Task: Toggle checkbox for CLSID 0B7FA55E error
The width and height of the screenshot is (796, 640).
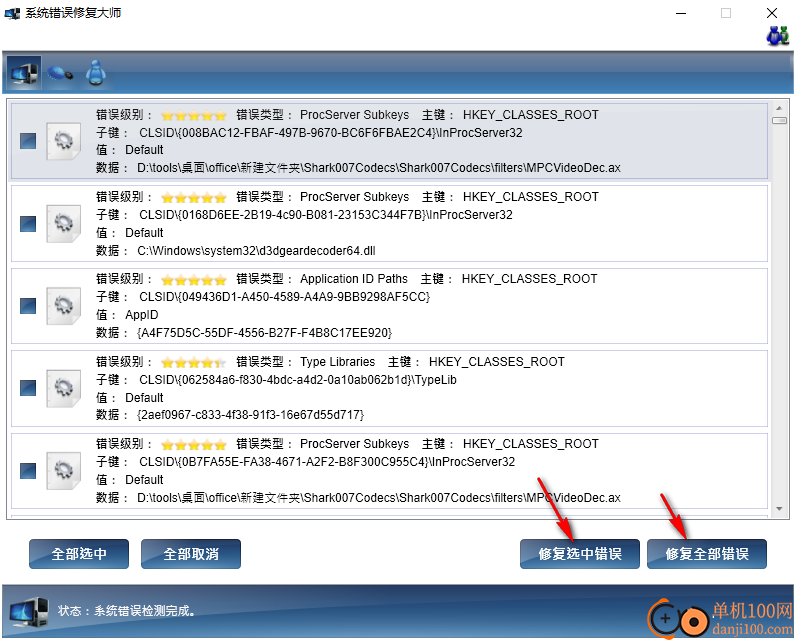Action: click(x=28, y=470)
